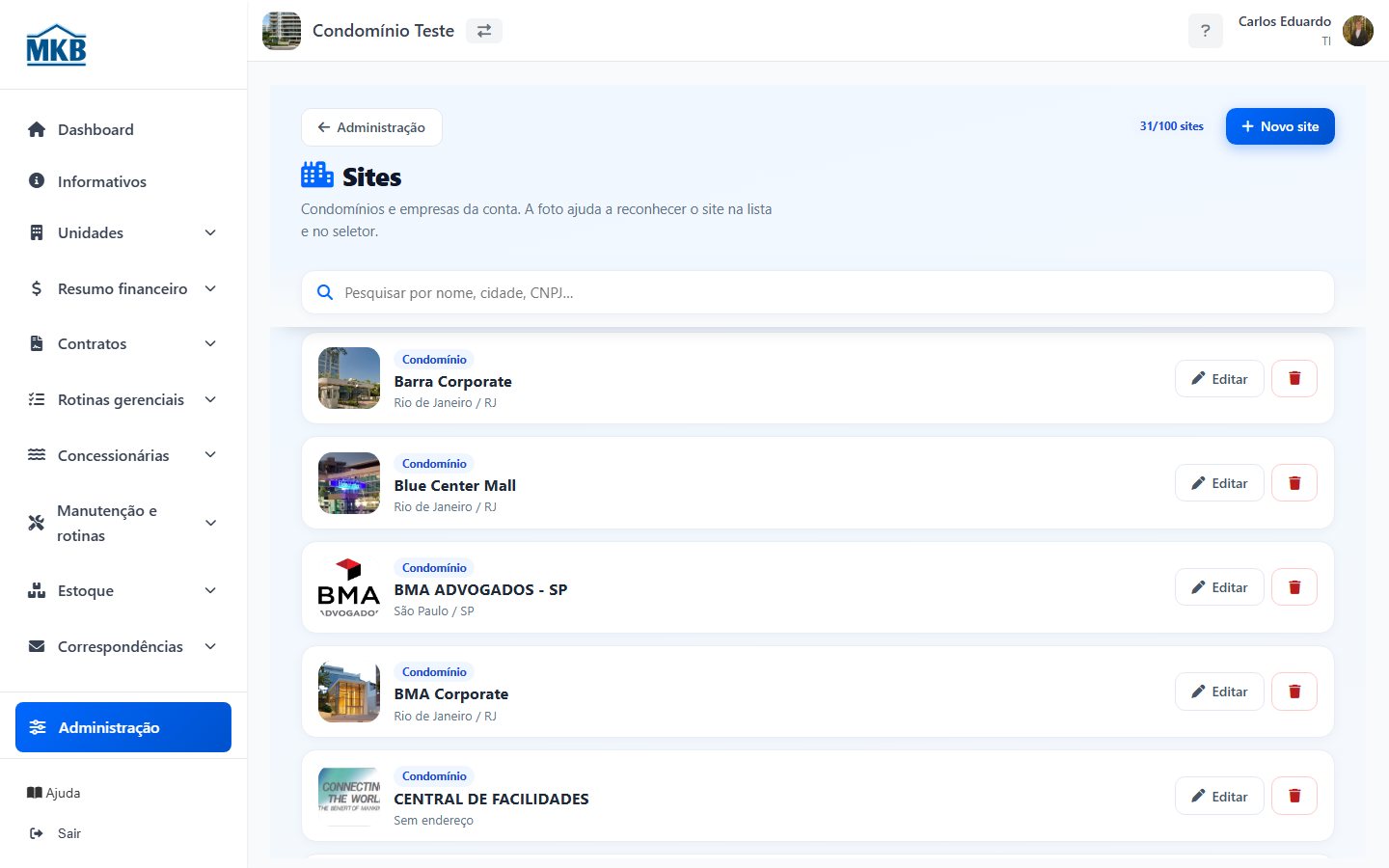This screenshot has width=1389, height=868.
Task: Expand the Rotinas gerenciais menu
Action: point(123,399)
